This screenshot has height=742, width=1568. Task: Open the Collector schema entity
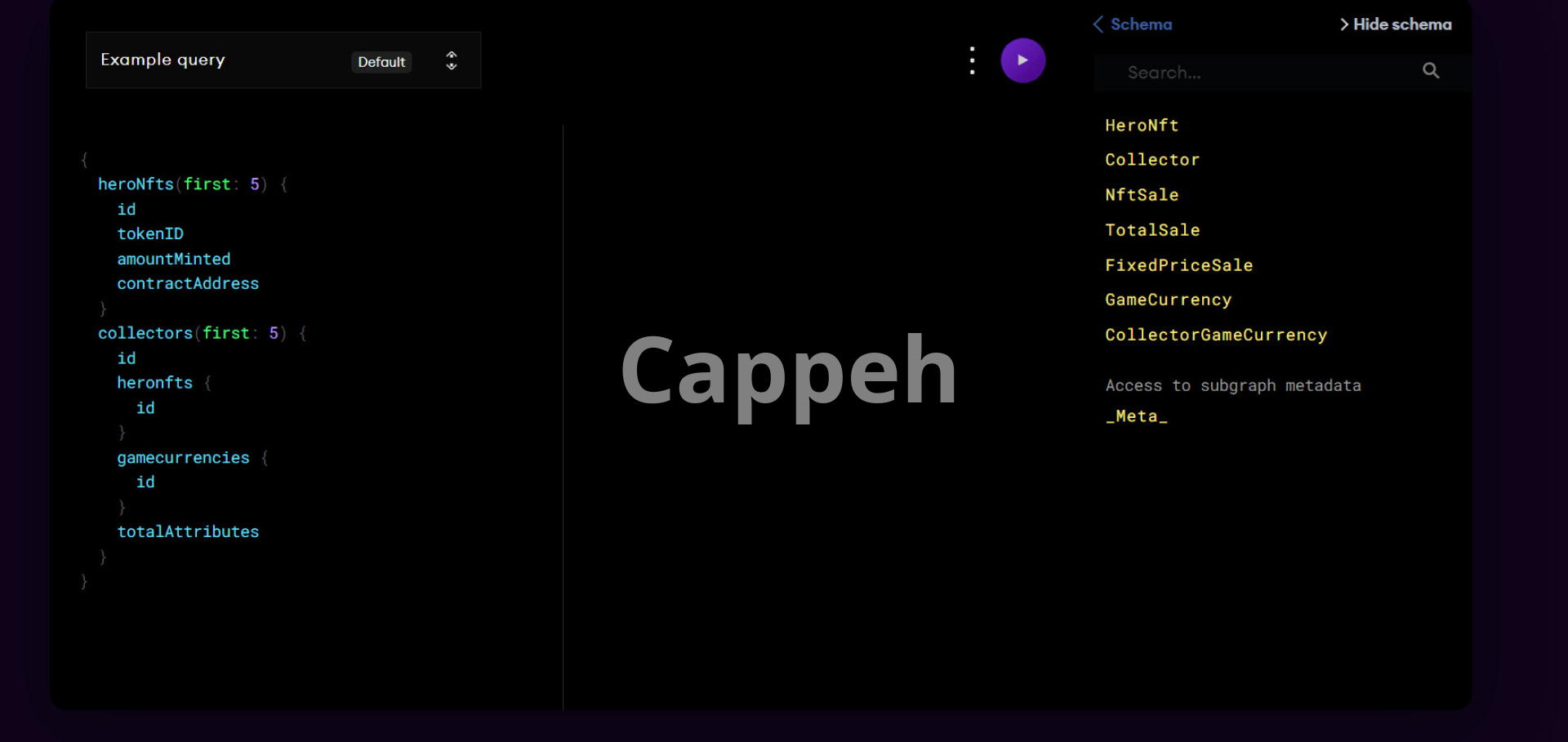1151,160
